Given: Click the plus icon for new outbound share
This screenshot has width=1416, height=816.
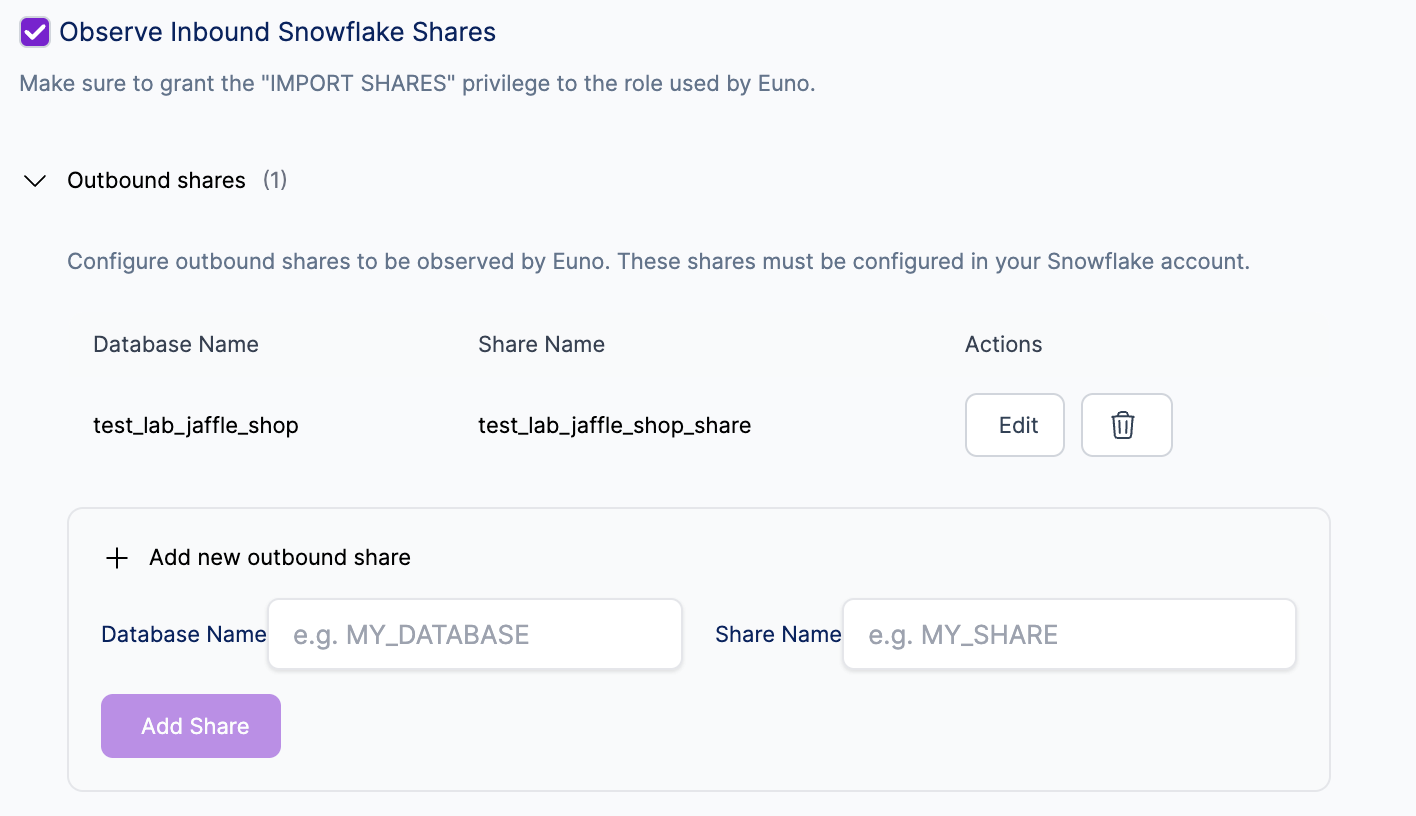Looking at the screenshot, I should (117, 558).
